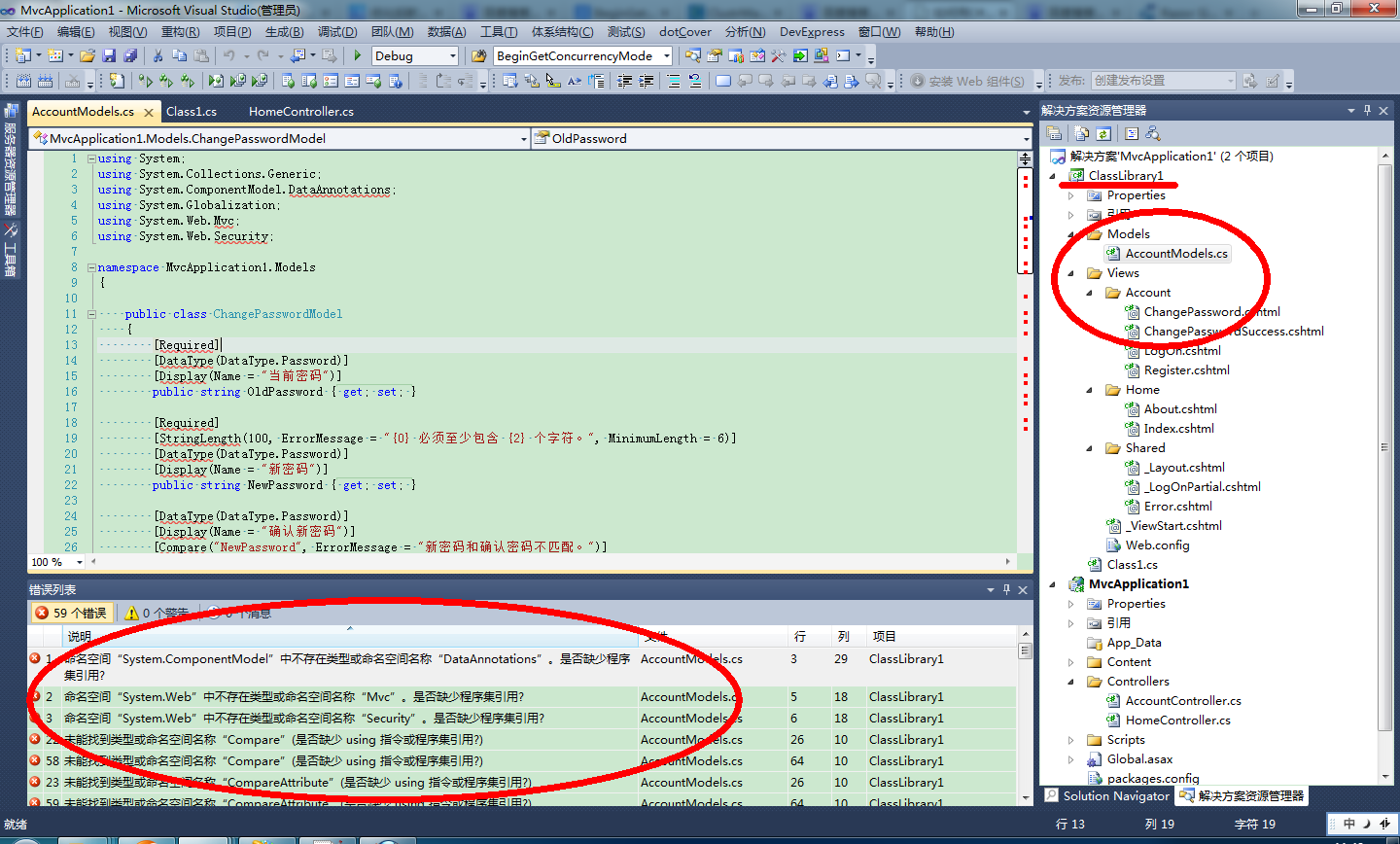The width and height of the screenshot is (1400, 844).
Task: Click the Solution Explorer vertical scrollbar
Action: click(x=1385, y=465)
